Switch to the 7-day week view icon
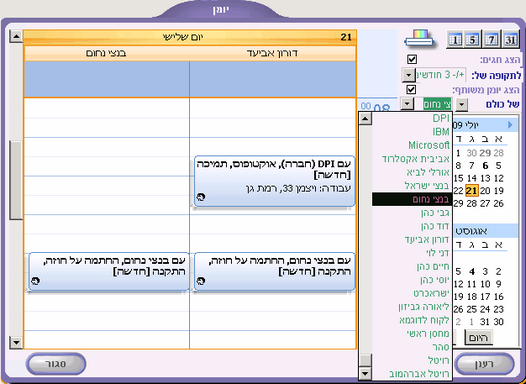 click(x=491, y=40)
